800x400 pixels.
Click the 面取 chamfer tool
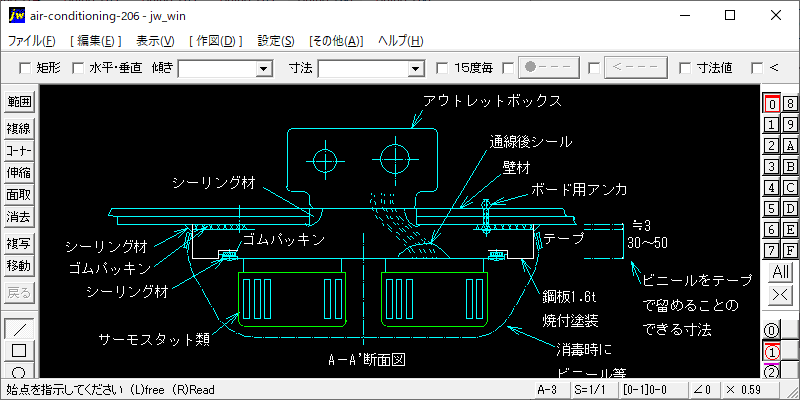pos(19,195)
